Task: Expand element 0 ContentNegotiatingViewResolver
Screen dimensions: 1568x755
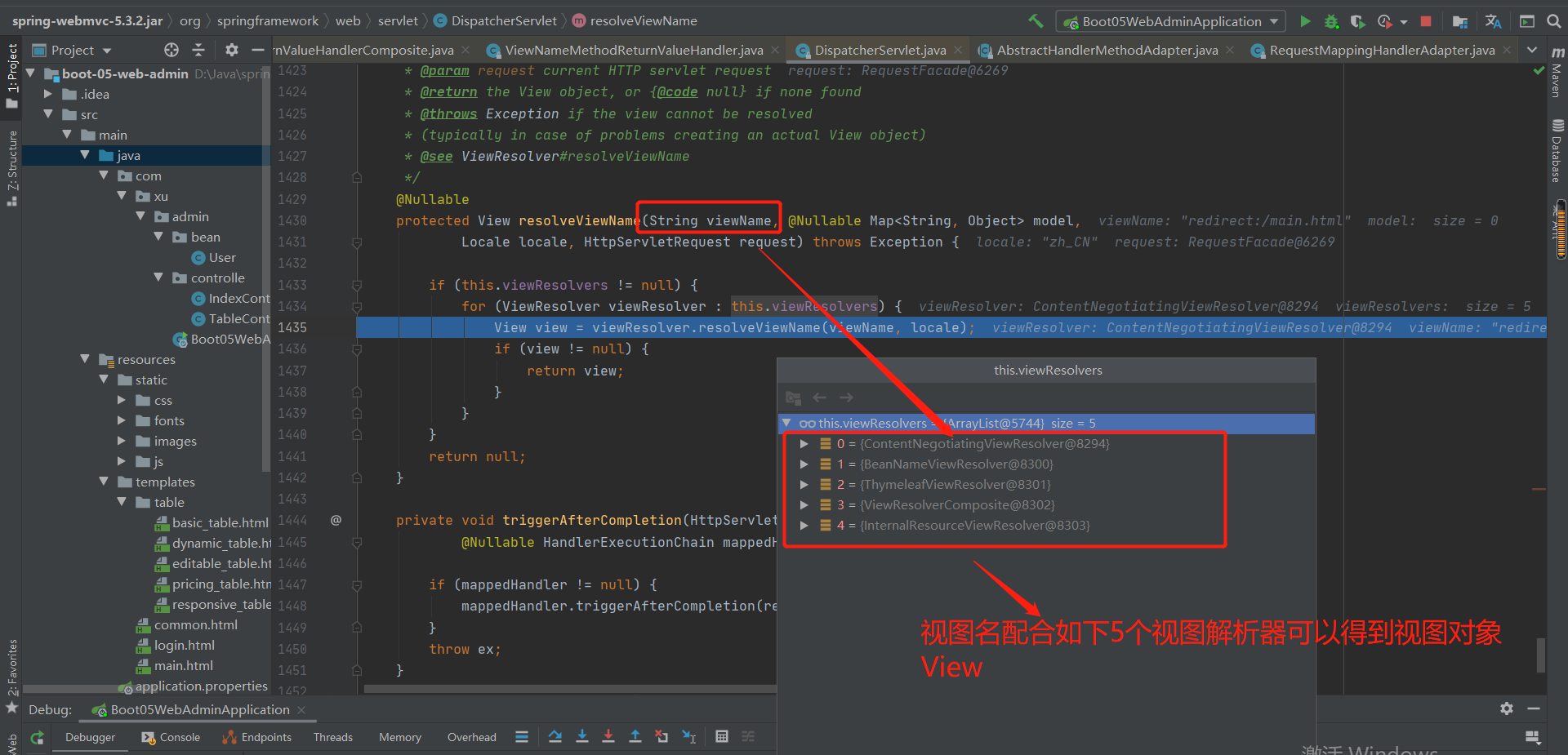Action: (x=804, y=443)
